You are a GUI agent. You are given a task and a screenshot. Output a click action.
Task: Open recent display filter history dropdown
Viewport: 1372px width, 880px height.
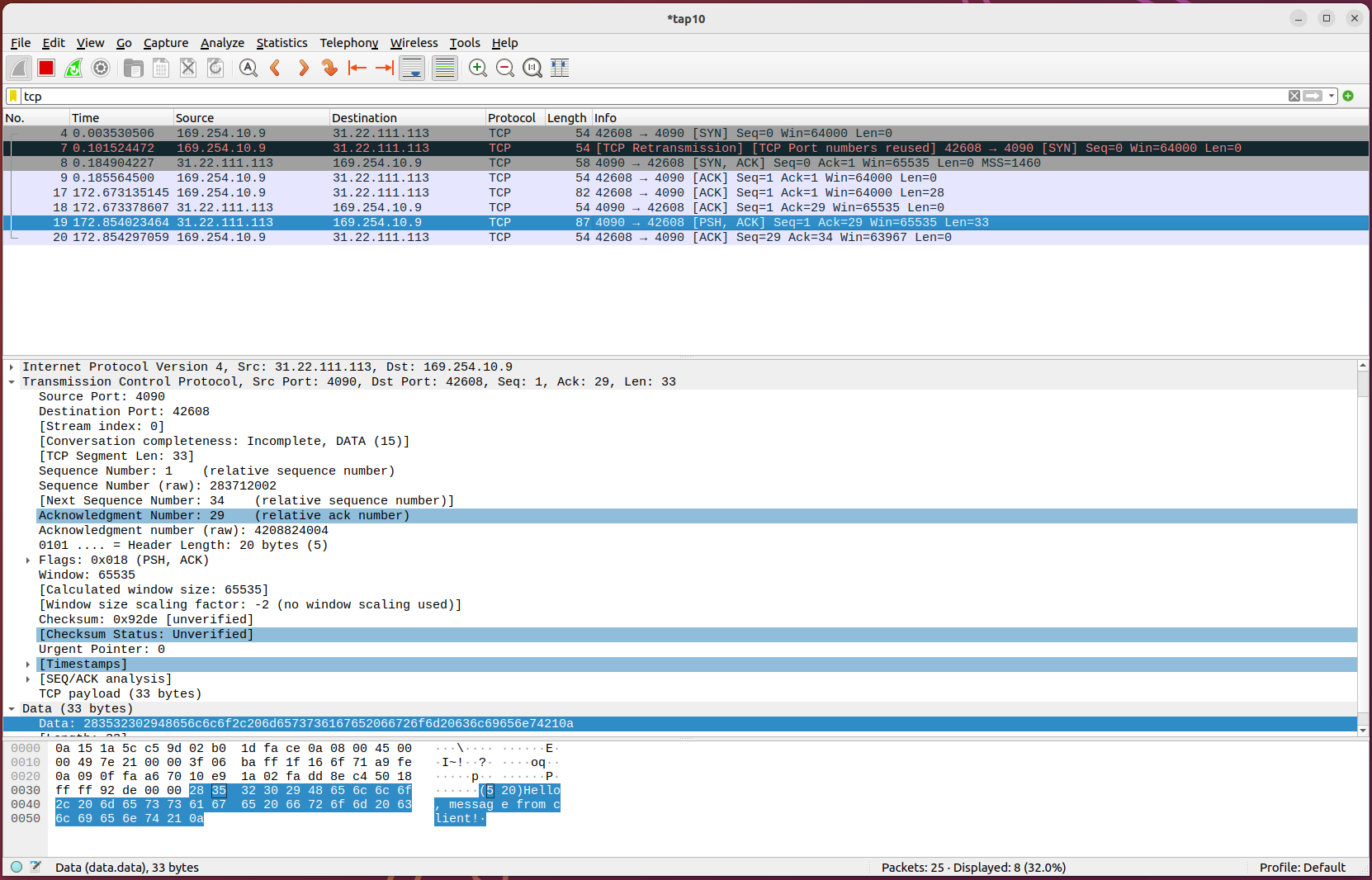click(x=1332, y=96)
